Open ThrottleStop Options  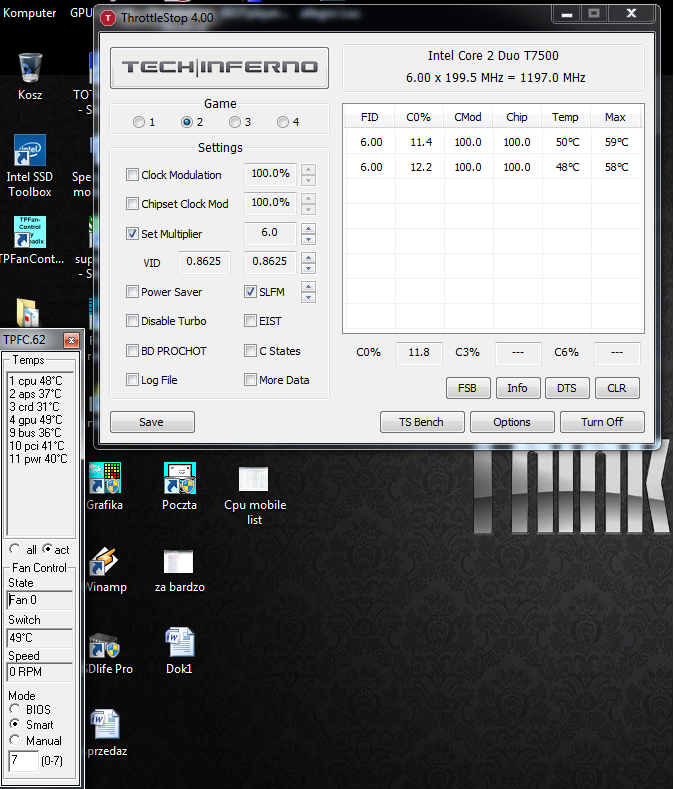click(512, 422)
